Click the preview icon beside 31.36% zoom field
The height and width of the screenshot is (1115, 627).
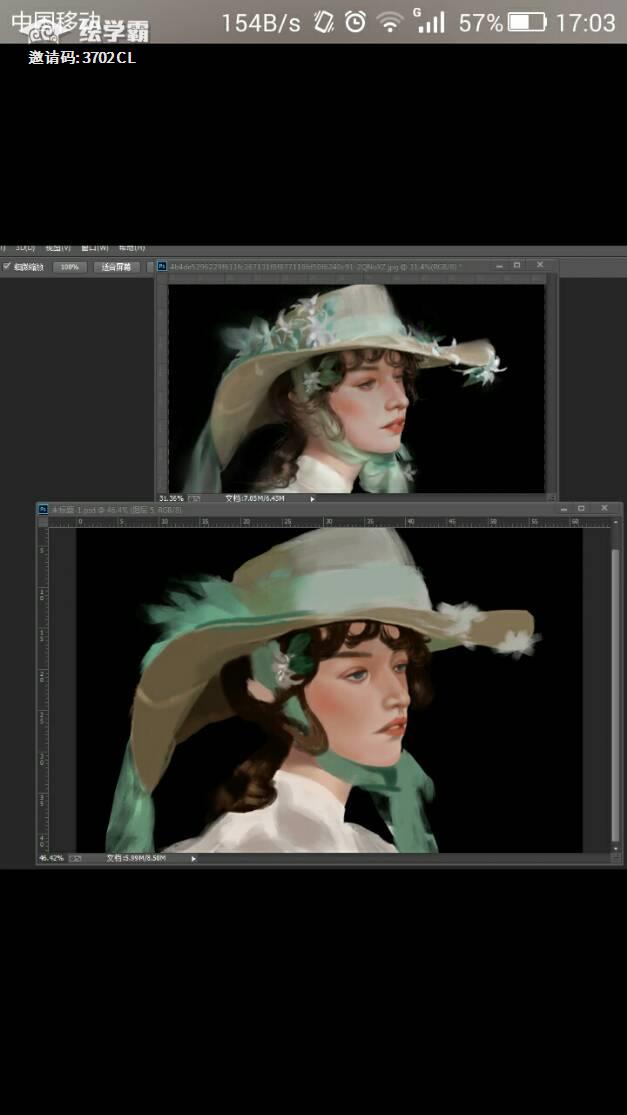193,498
